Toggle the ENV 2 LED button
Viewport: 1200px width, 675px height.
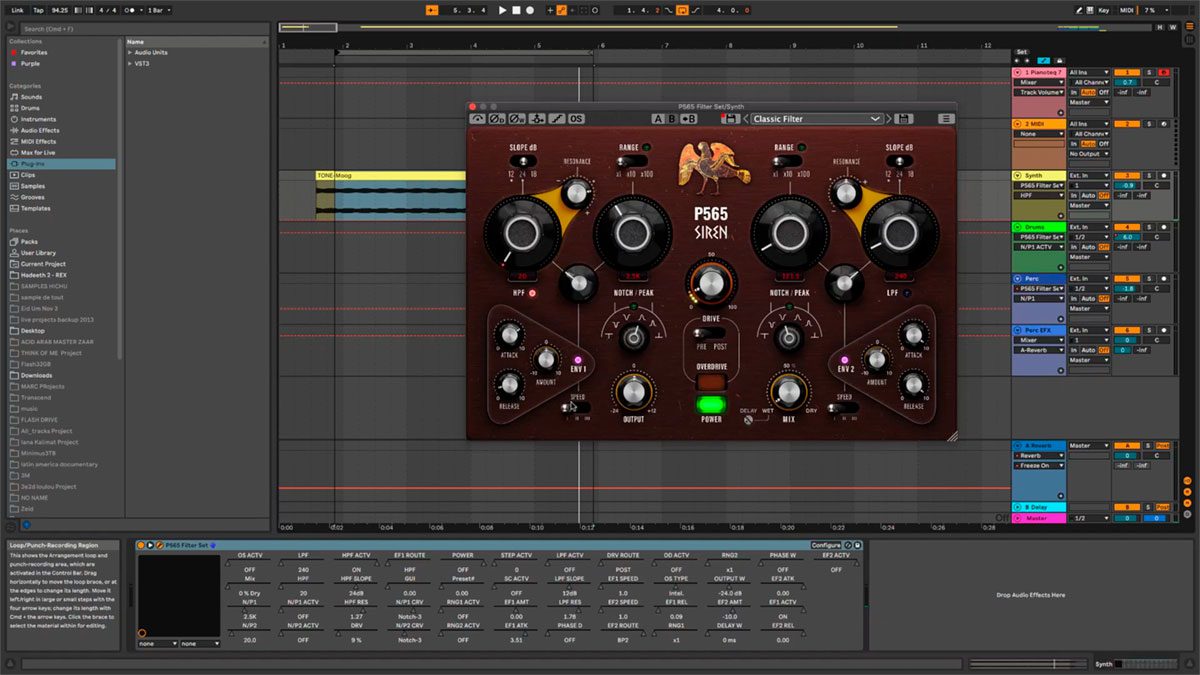point(845,360)
